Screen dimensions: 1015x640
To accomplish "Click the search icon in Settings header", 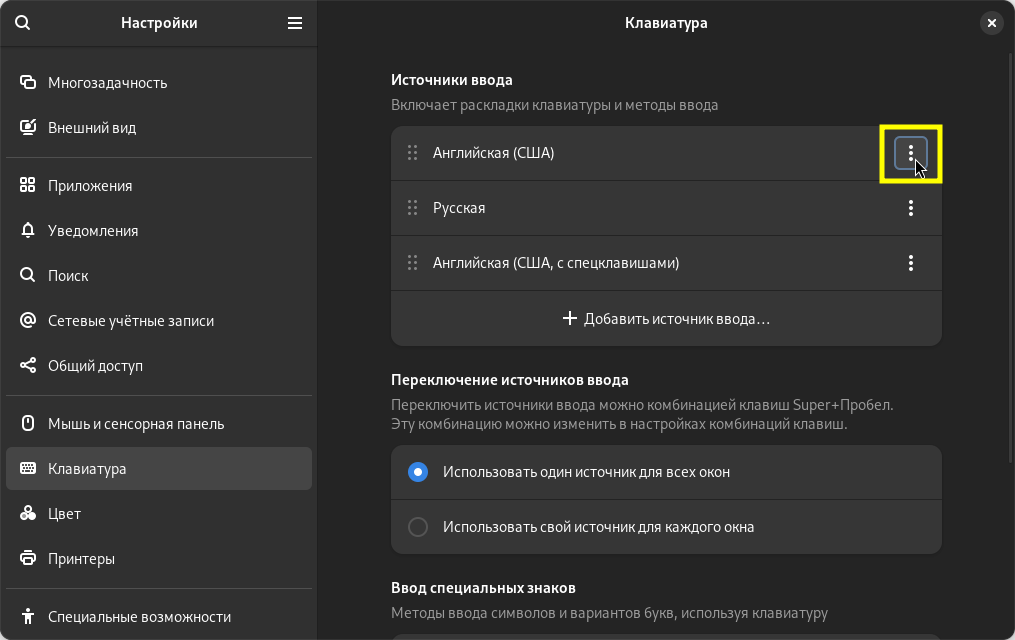I will [23, 23].
